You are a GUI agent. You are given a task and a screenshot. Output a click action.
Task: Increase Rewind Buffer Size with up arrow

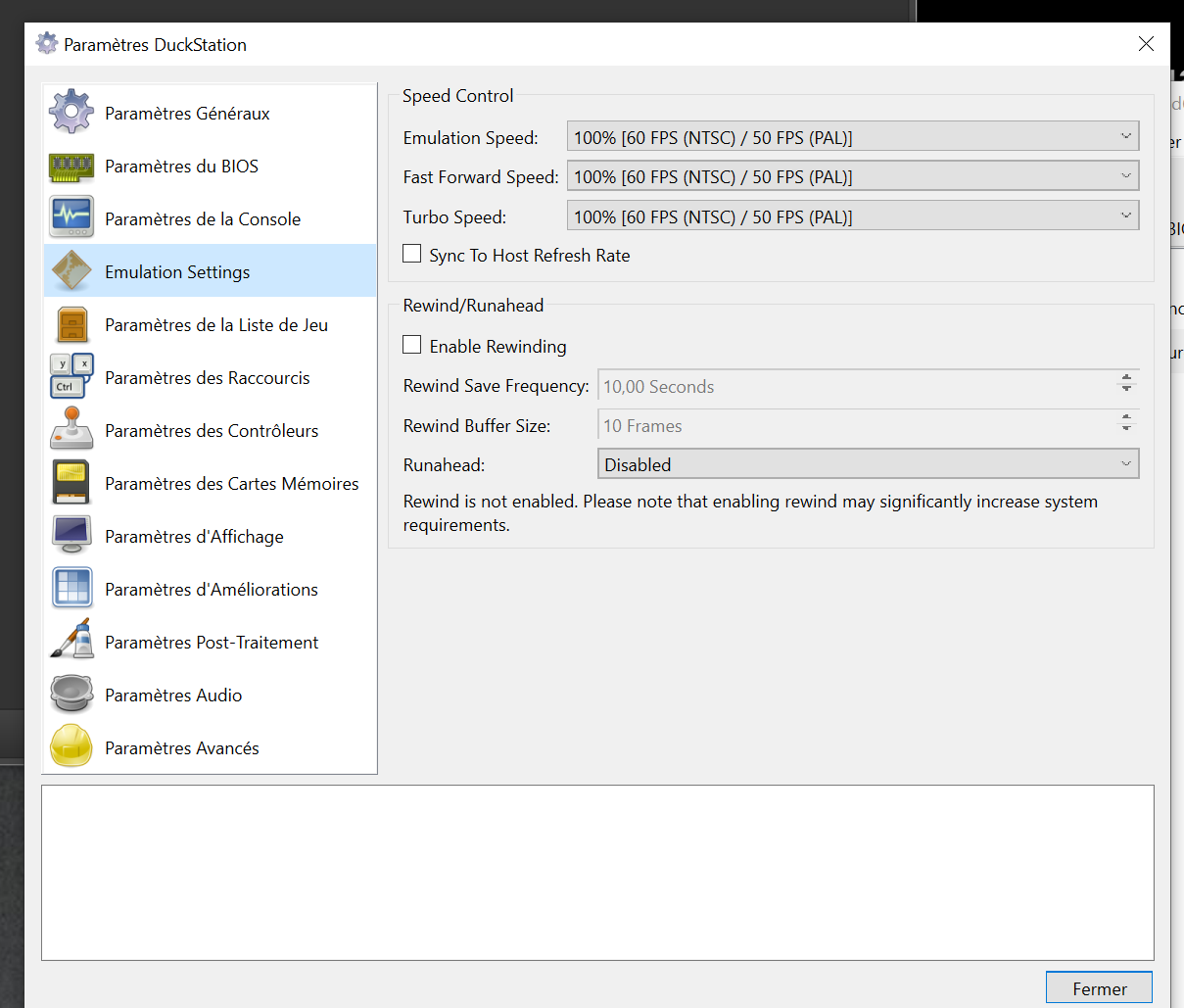pyautogui.click(x=1126, y=418)
